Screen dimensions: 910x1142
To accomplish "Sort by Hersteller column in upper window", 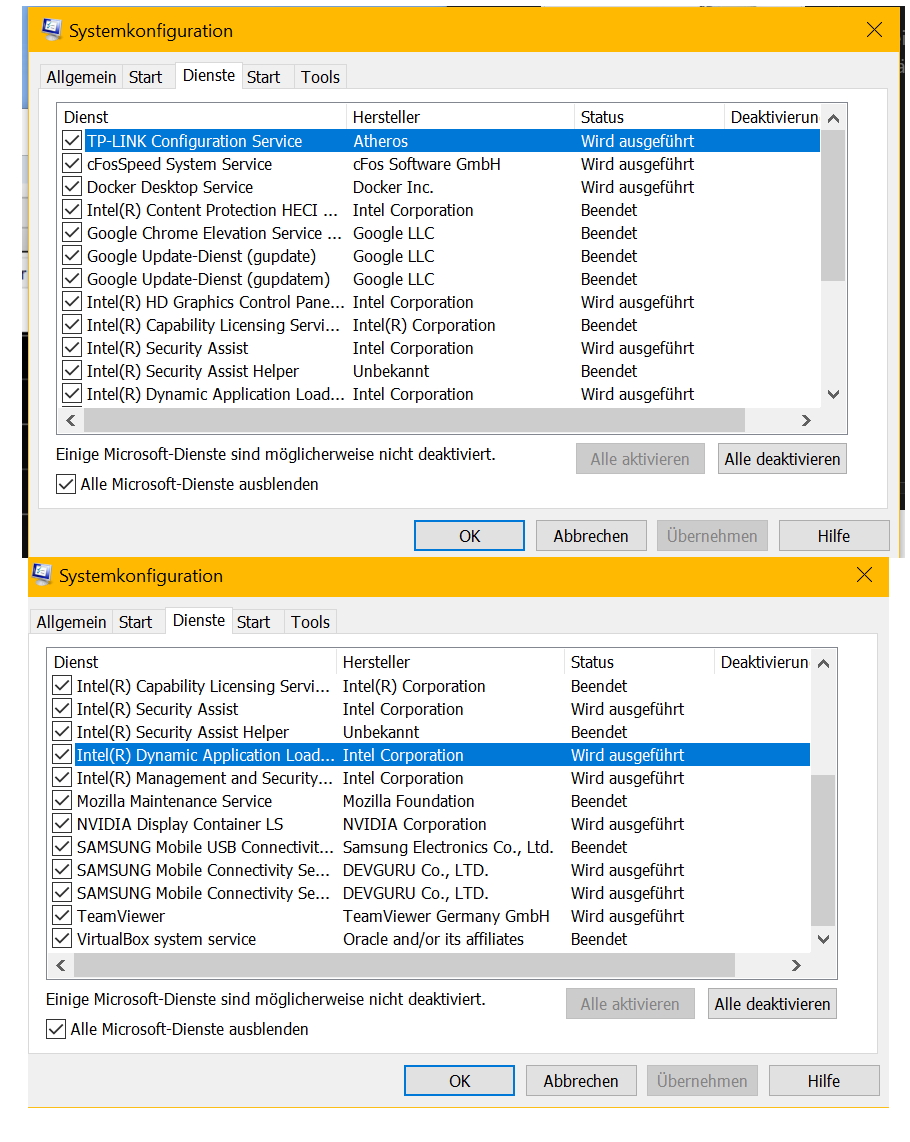I will [460, 117].
